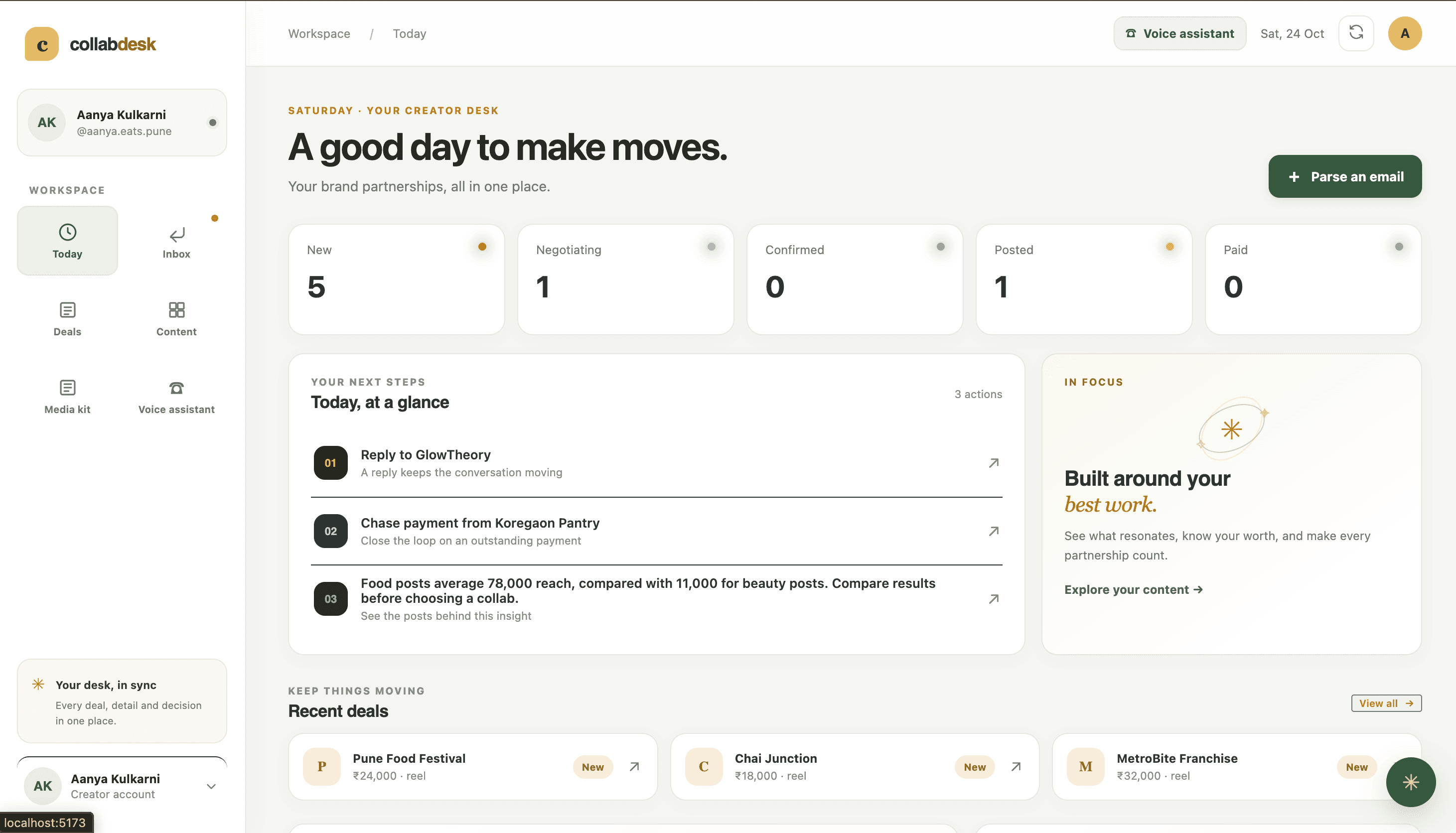Screen dimensions: 1456x833
Task: Click the 3 actions count
Action: (x=978, y=394)
